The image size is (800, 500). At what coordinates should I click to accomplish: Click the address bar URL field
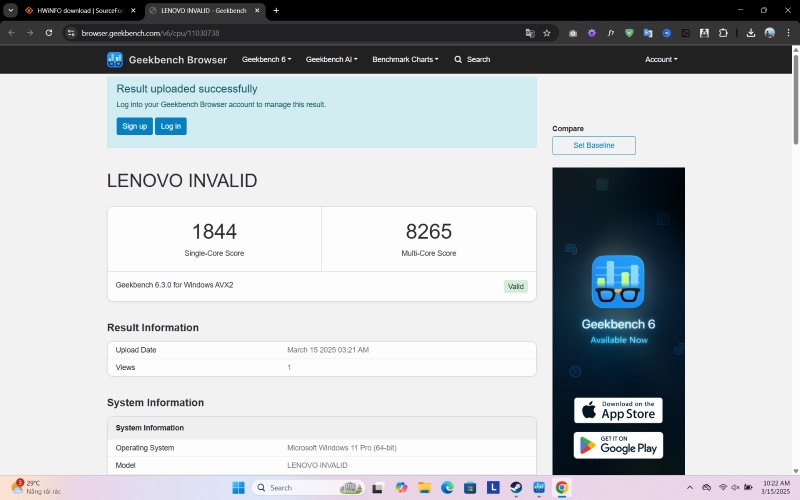click(301, 33)
